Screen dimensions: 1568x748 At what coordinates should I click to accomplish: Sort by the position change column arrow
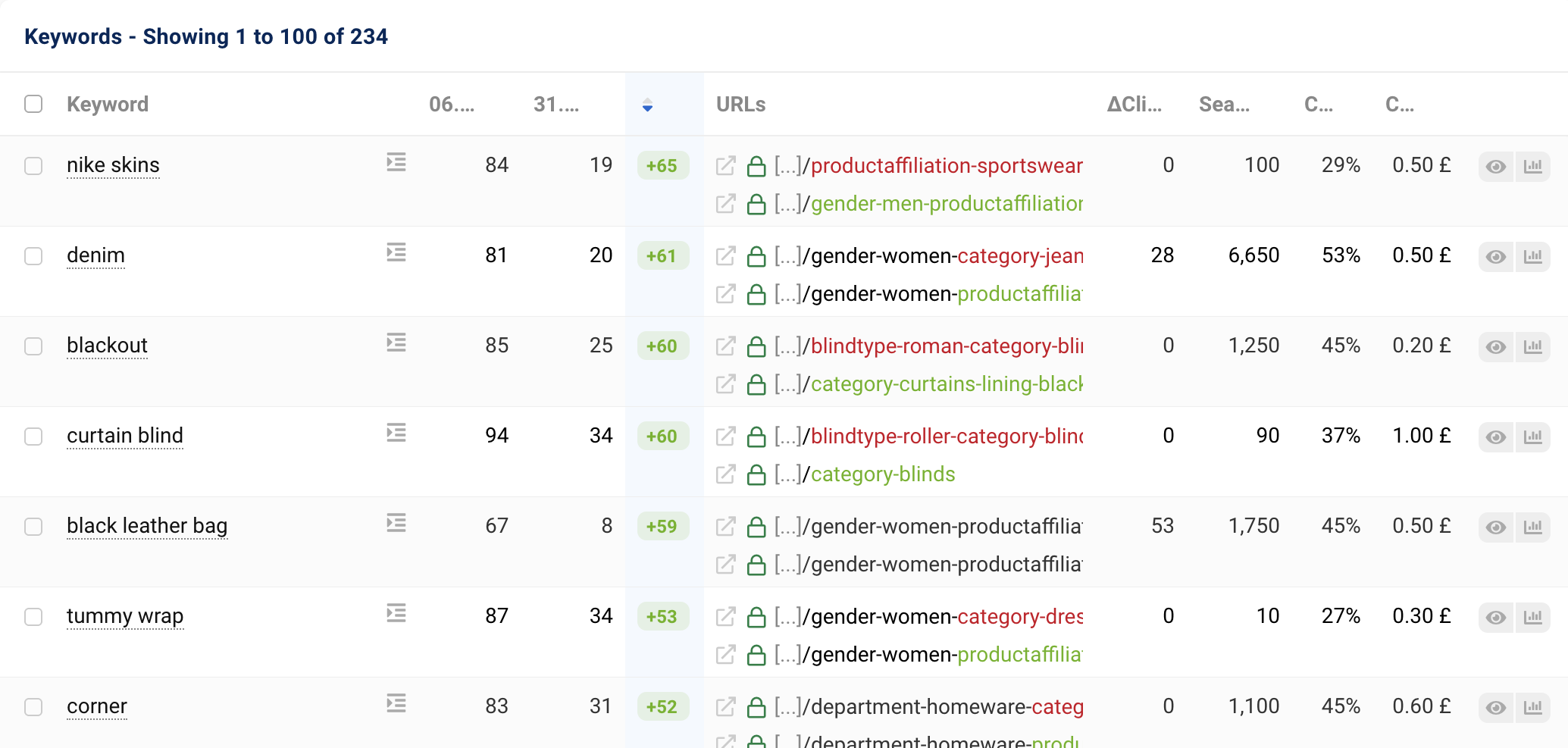pos(647,105)
